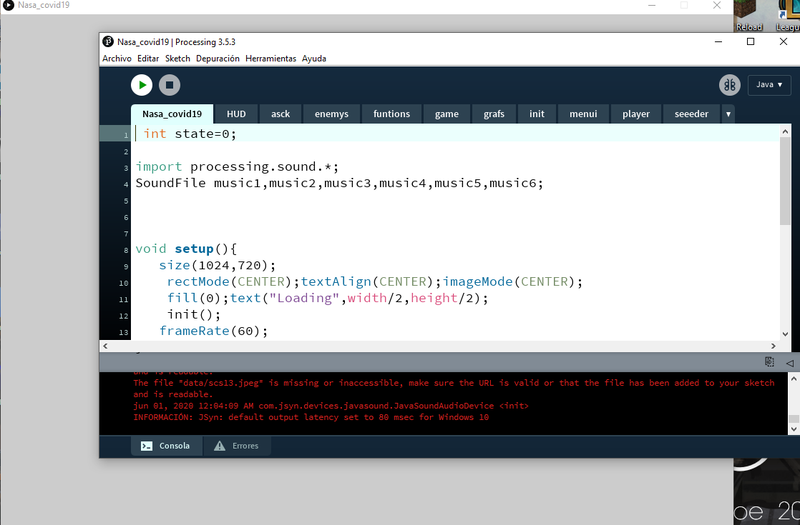Click the 'void setup(){' line
The height and width of the screenshot is (525, 800).
pos(186,249)
